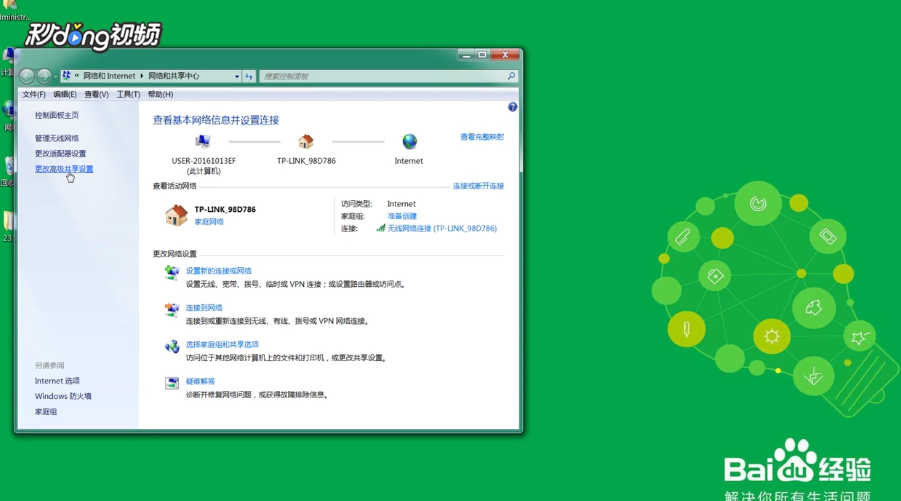Open the 文件(F) menu
This screenshot has height=501, width=901.
tap(34, 94)
